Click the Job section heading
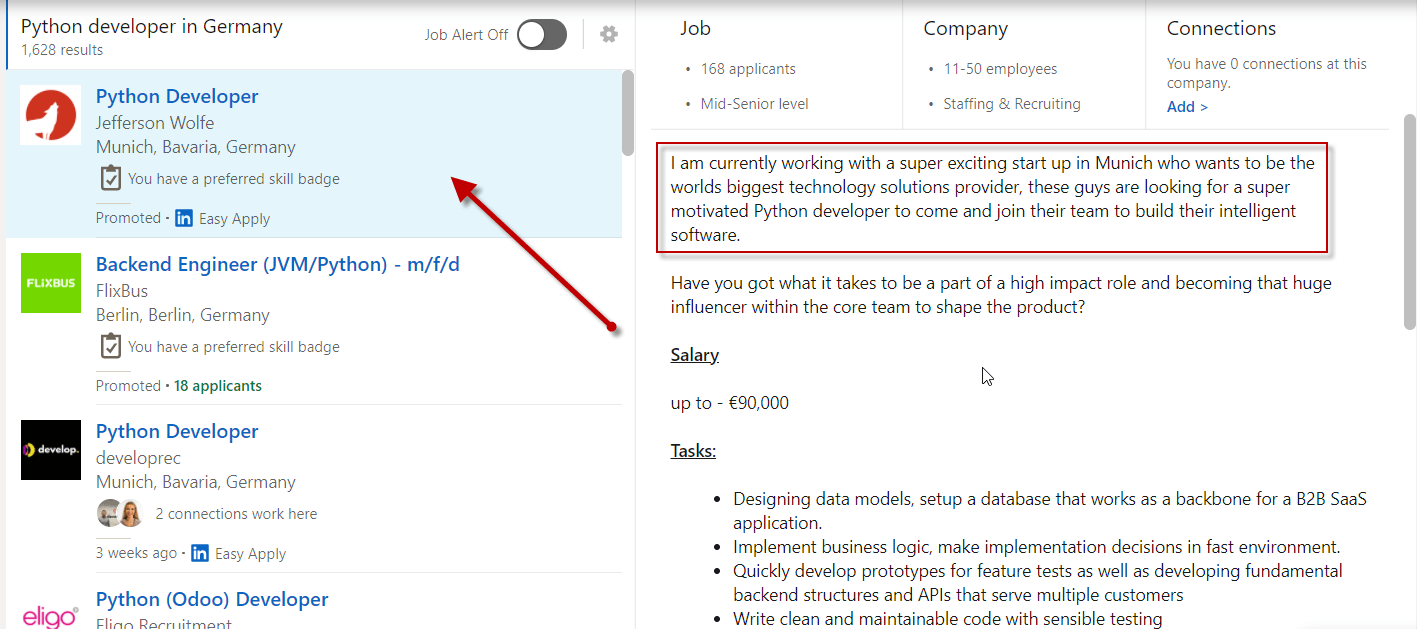1417x629 pixels. [x=695, y=29]
